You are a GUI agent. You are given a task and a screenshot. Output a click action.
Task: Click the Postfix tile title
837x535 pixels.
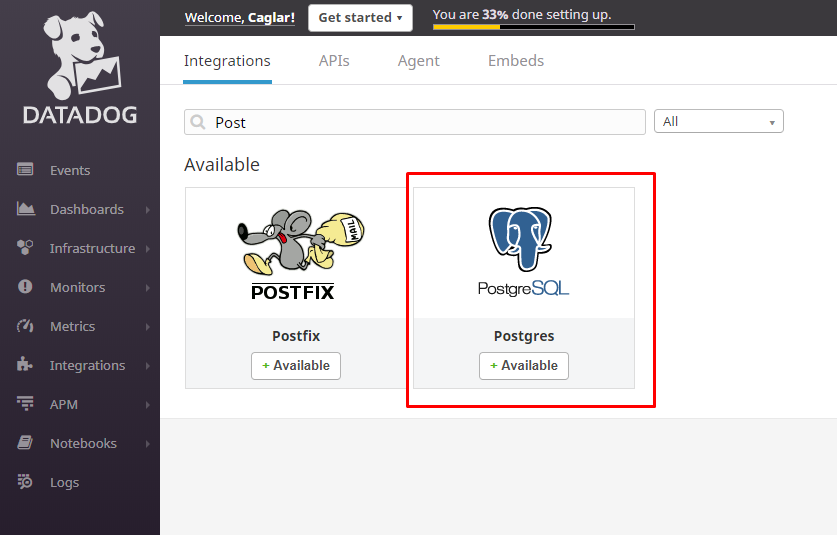296,336
